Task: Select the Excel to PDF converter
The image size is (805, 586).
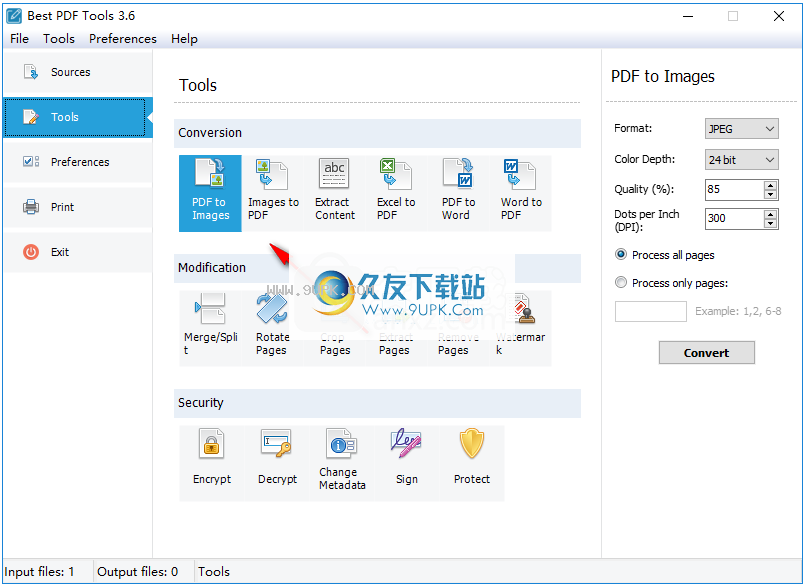Action: (396, 193)
